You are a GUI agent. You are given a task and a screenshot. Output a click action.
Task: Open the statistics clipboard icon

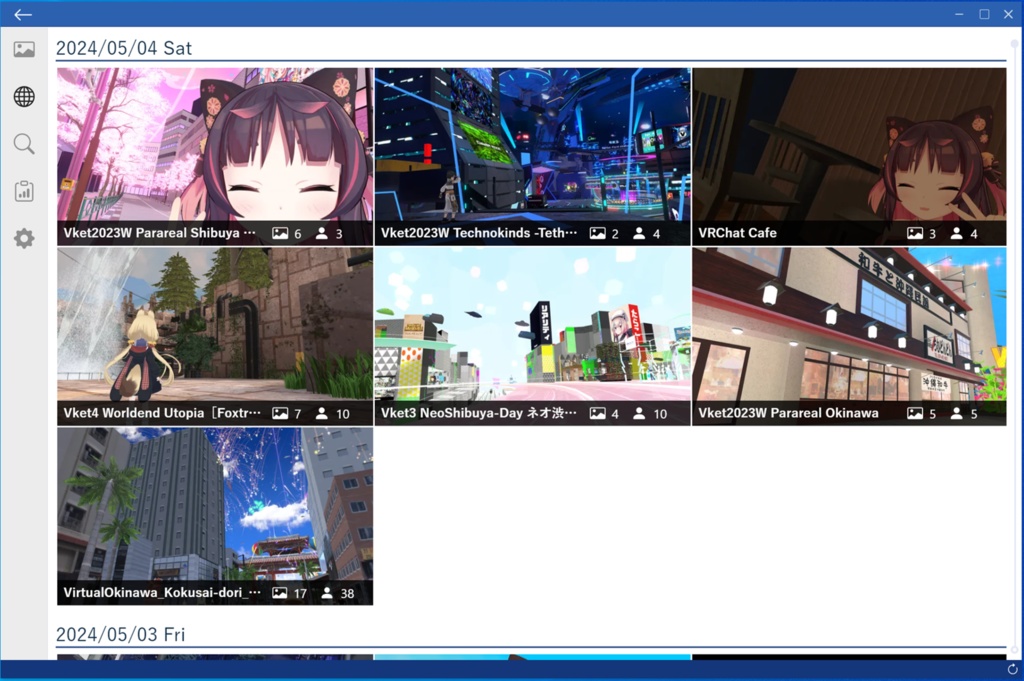coord(23,190)
